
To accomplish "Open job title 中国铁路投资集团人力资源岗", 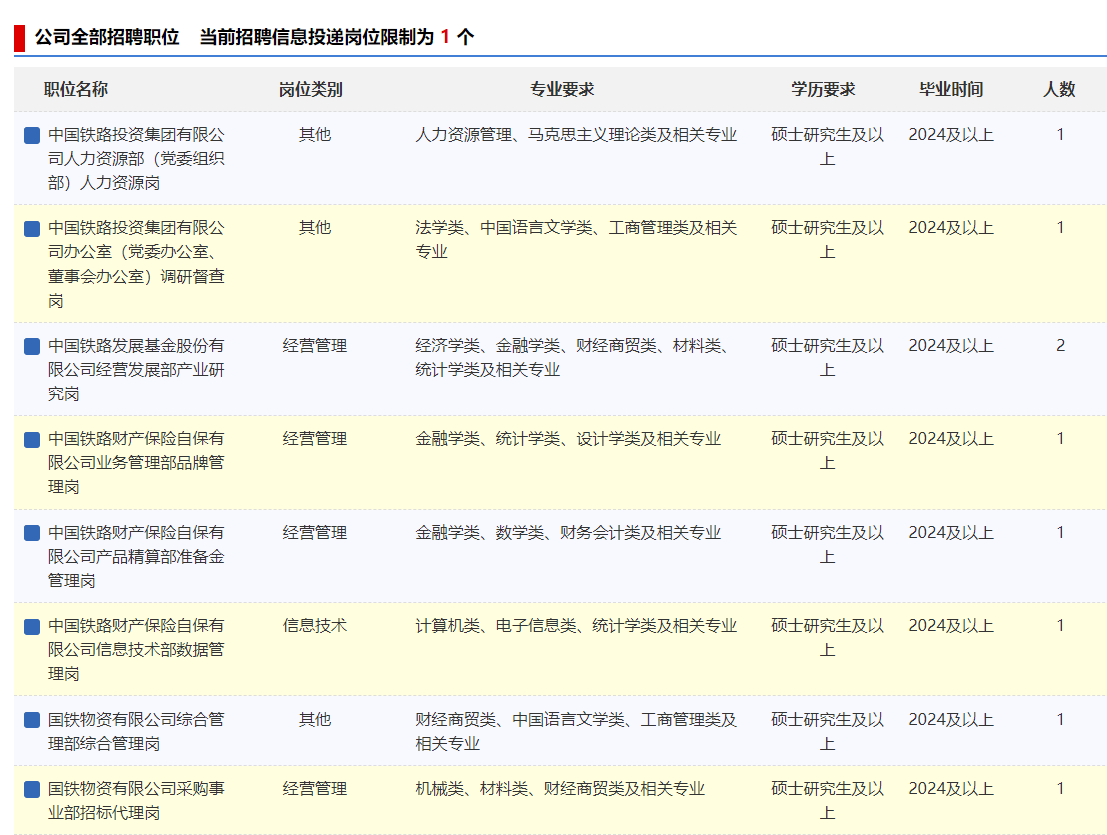I will pos(136,159).
